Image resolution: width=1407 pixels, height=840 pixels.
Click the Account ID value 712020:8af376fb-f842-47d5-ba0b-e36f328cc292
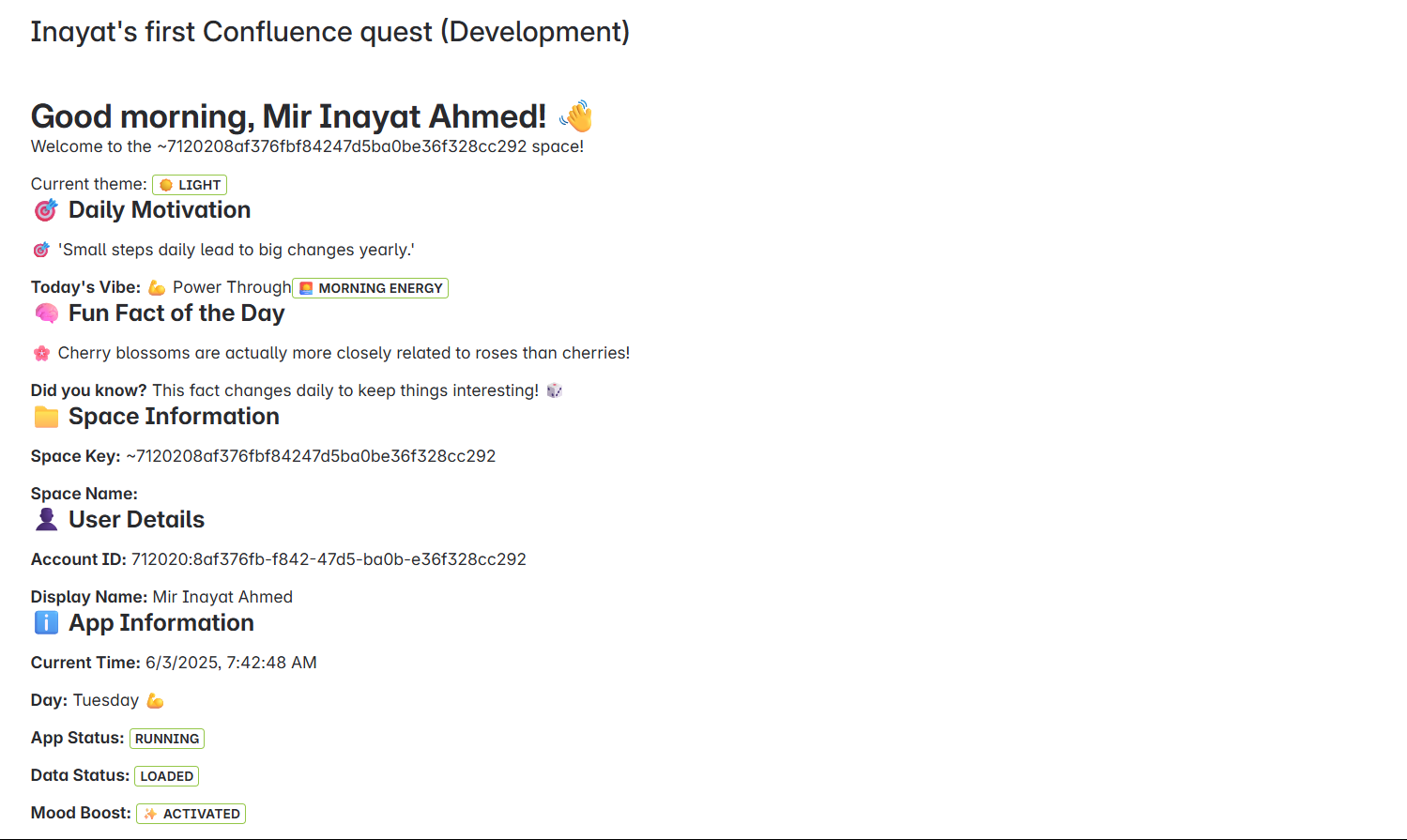pyautogui.click(x=329, y=559)
